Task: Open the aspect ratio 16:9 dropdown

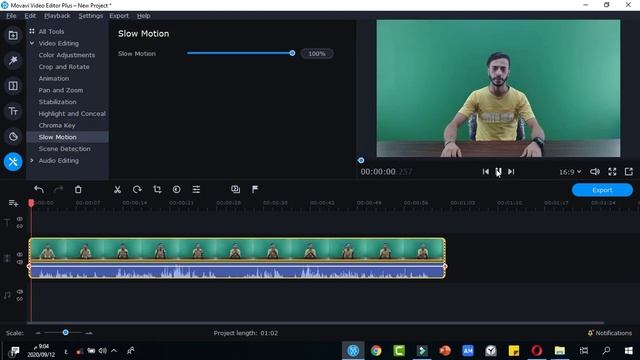Action: [570, 172]
